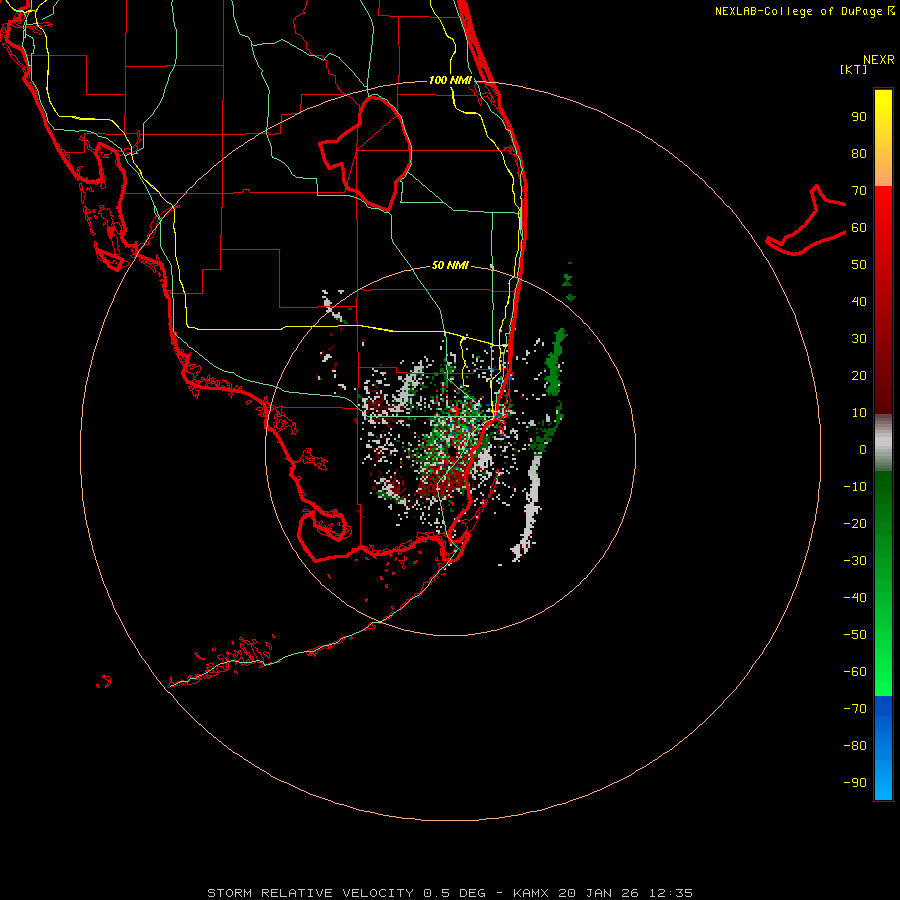The width and height of the screenshot is (900, 900).
Task: Pick the bright green segment near -60
Action: 883,672
